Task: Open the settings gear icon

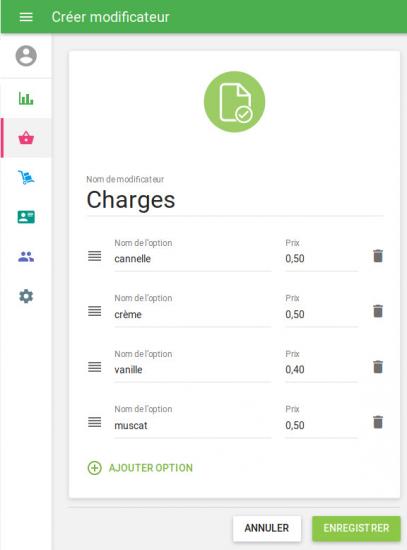Action: tap(26, 296)
